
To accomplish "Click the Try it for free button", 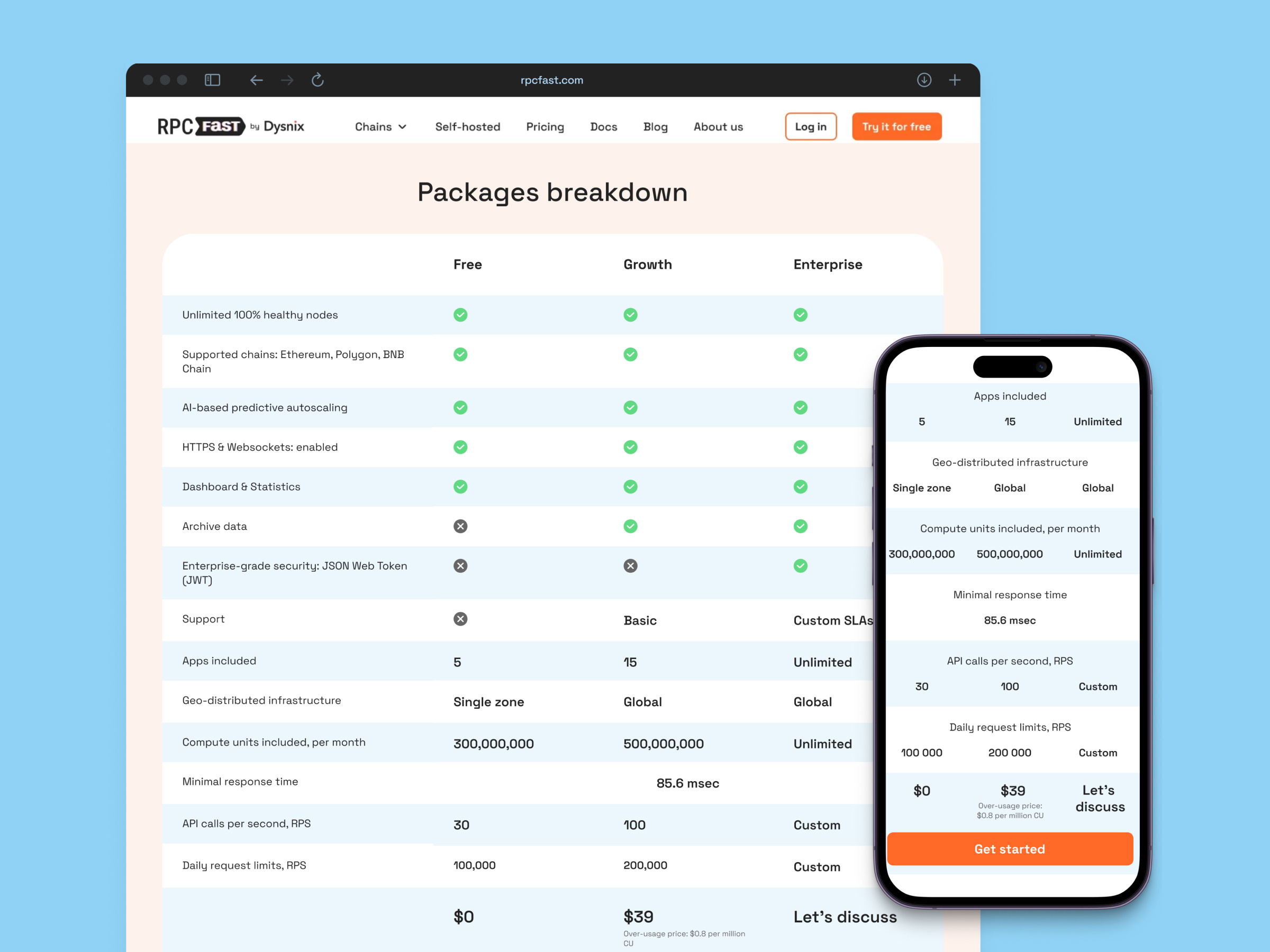I will [x=896, y=127].
